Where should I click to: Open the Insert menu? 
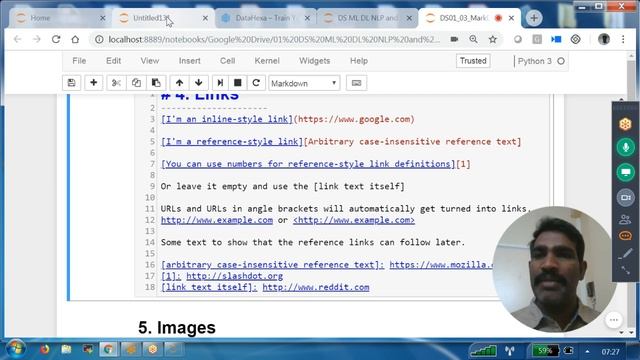[x=189, y=61]
